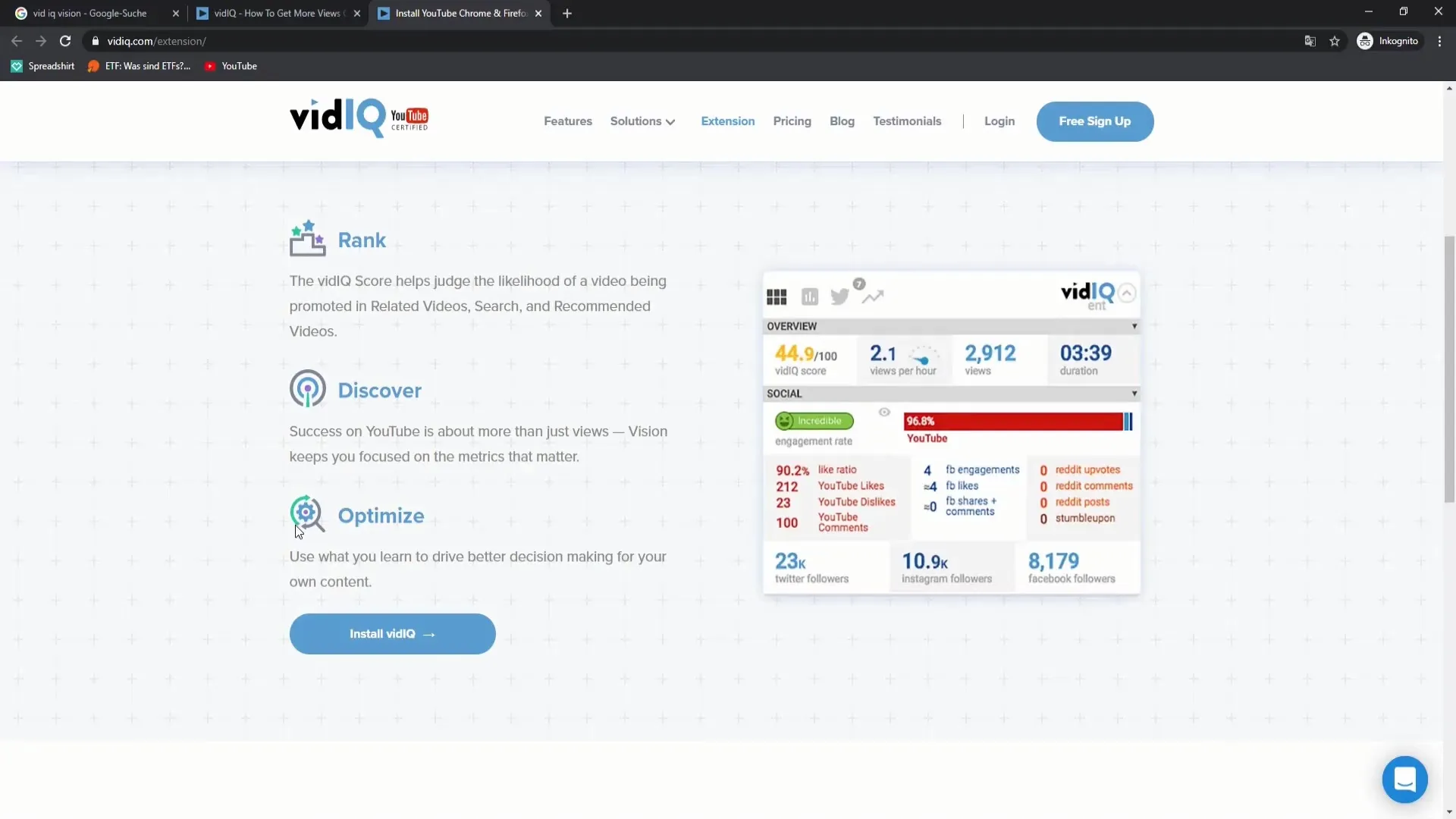The width and height of the screenshot is (1456, 819).
Task: Click the YouTube Certified badge
Action: [409, 119]
